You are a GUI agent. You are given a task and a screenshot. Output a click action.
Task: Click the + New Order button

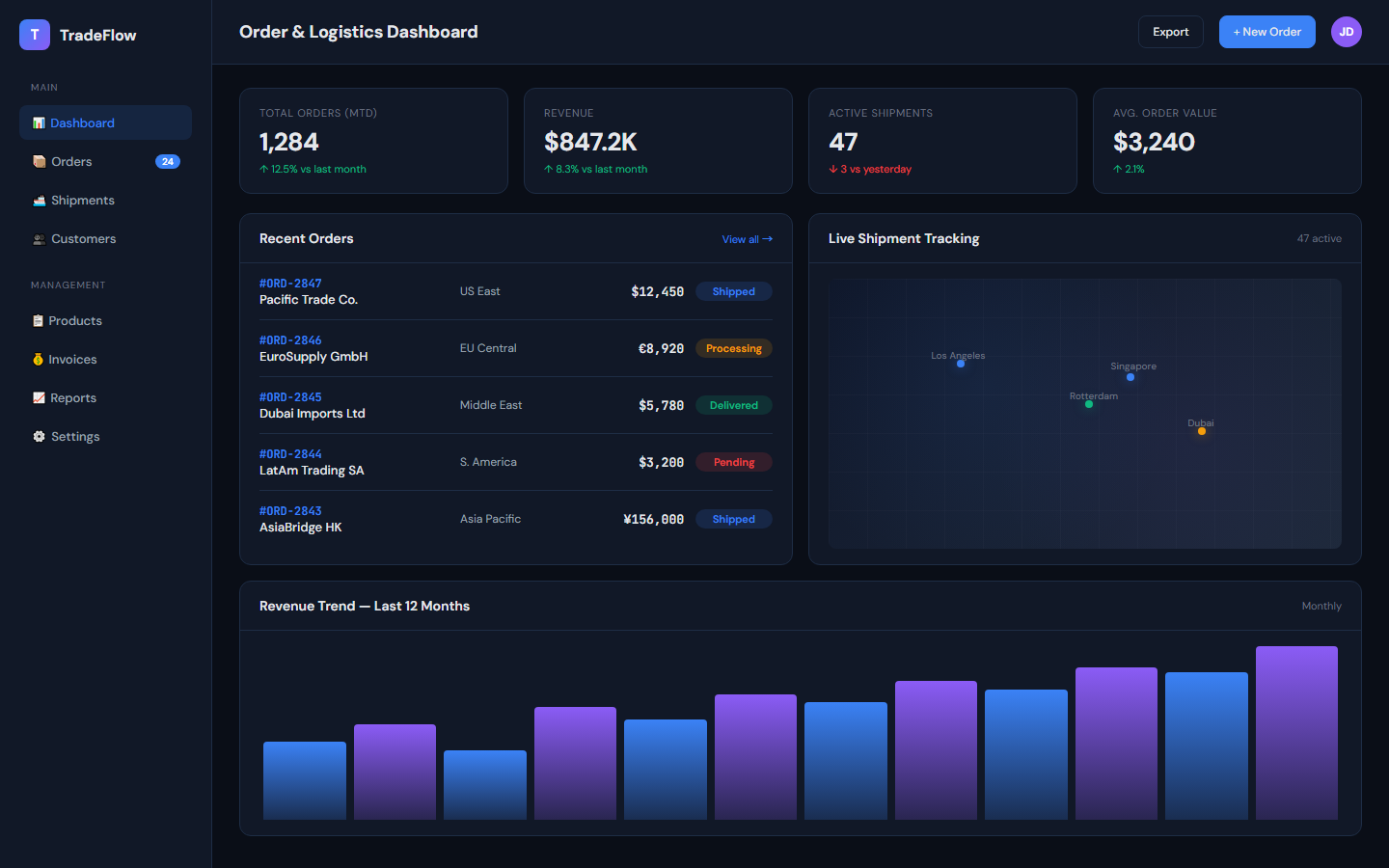(1266, 32)
